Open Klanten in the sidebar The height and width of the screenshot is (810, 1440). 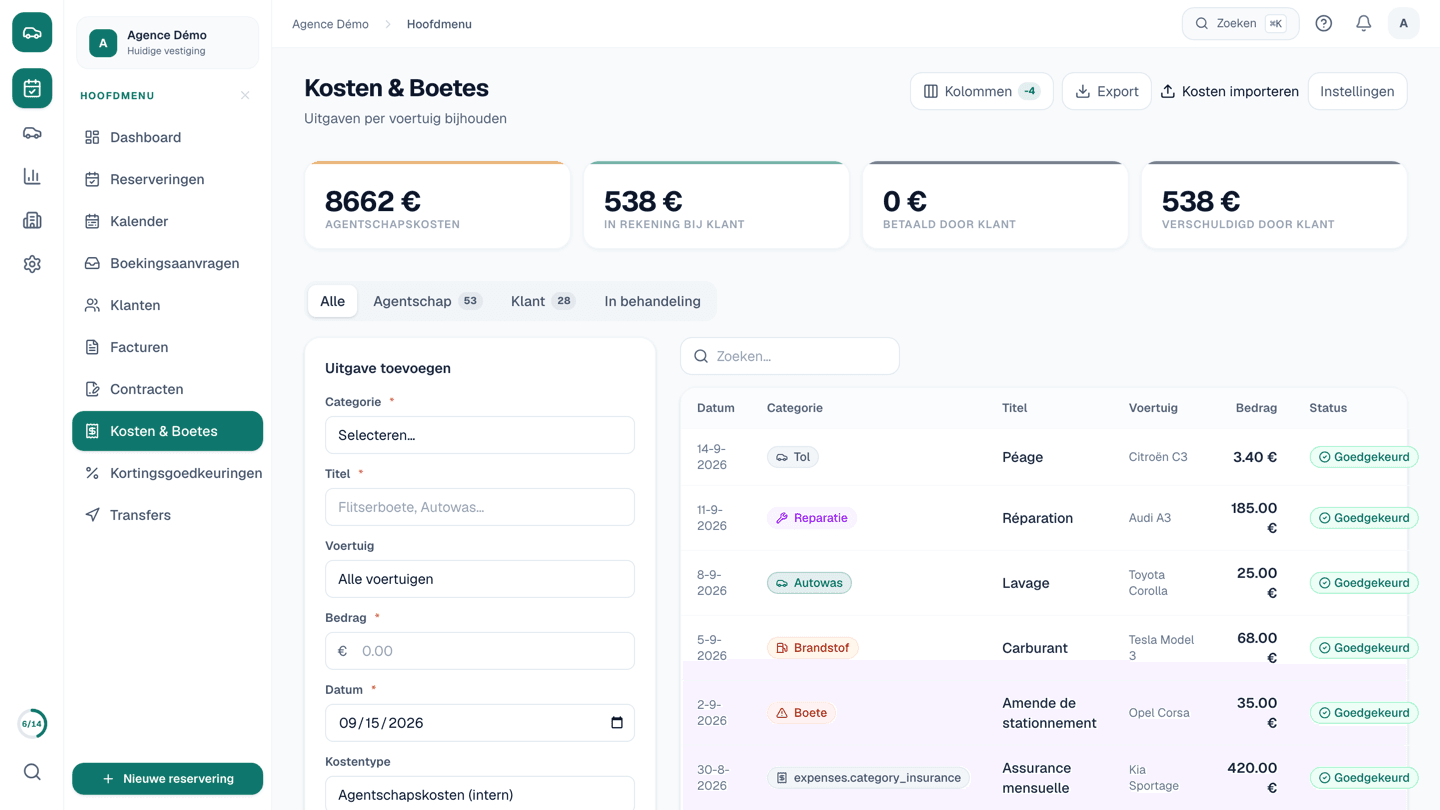tap(167, 305)
